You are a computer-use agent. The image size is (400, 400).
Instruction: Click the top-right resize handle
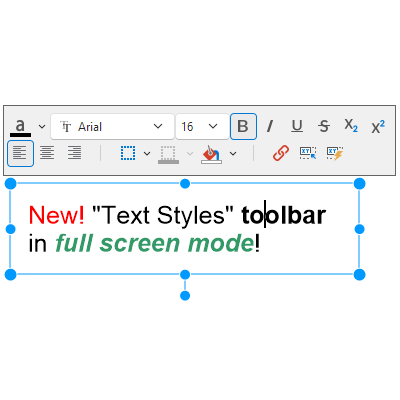(x=359, y=183)
